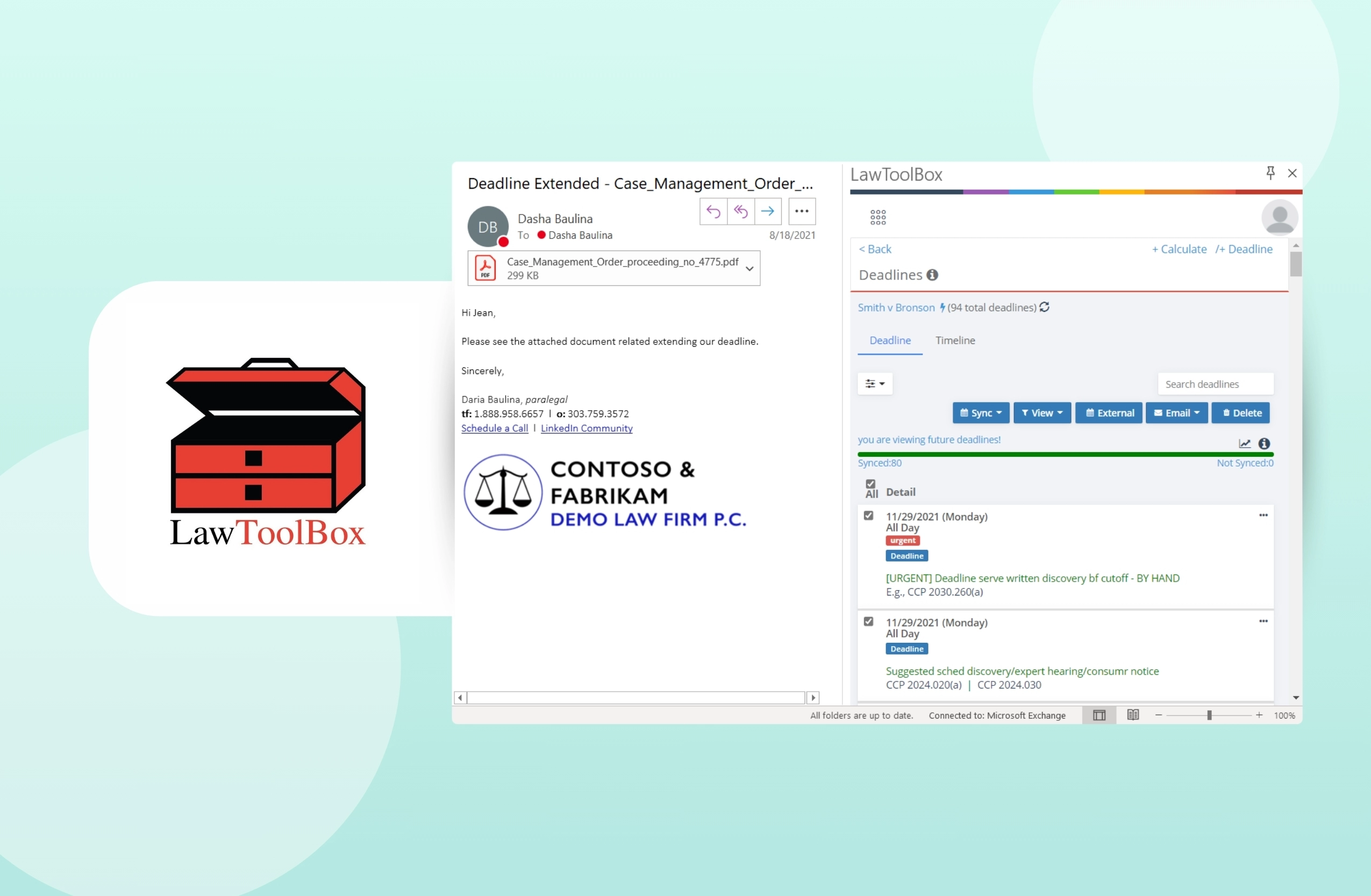1371x896 pixels.
Task: Open the Sync dropdown
Action: click(x=981, y=413)
